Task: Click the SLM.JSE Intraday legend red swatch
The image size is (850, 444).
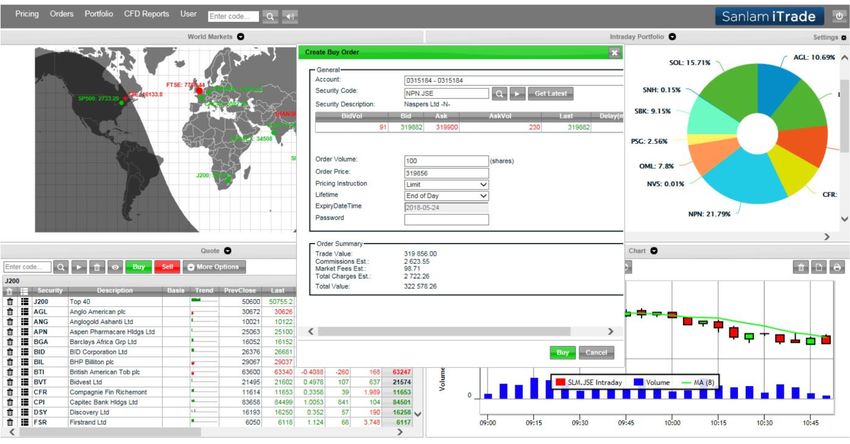Action: tap(561, 382)
